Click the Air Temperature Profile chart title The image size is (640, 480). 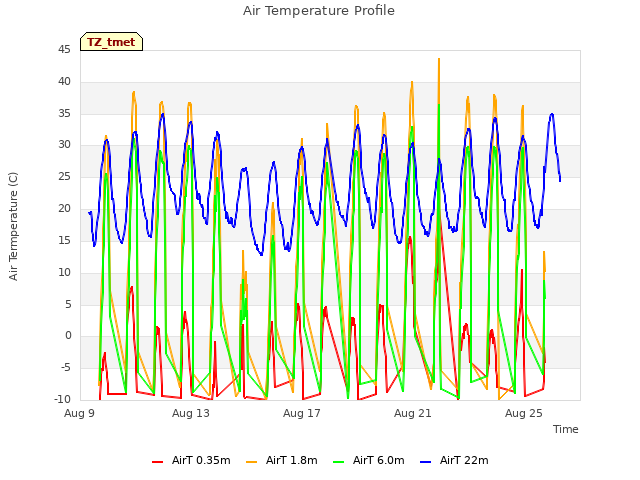[x=319, y=11]
